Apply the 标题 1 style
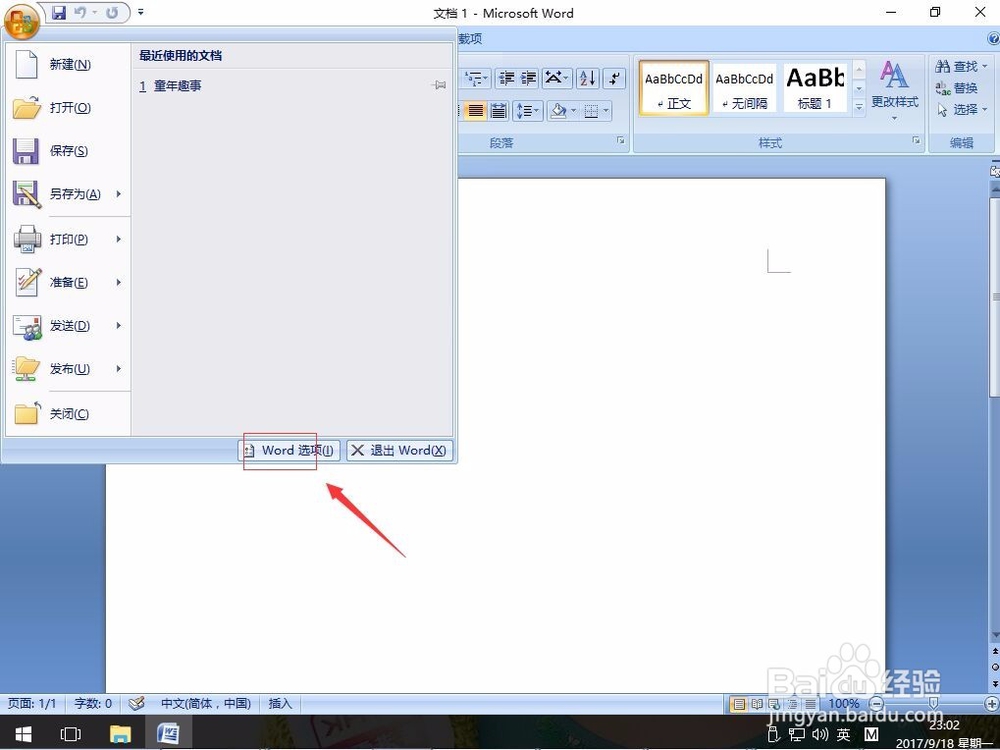Viewport: 1000px width, 750px height. [815, 88]
